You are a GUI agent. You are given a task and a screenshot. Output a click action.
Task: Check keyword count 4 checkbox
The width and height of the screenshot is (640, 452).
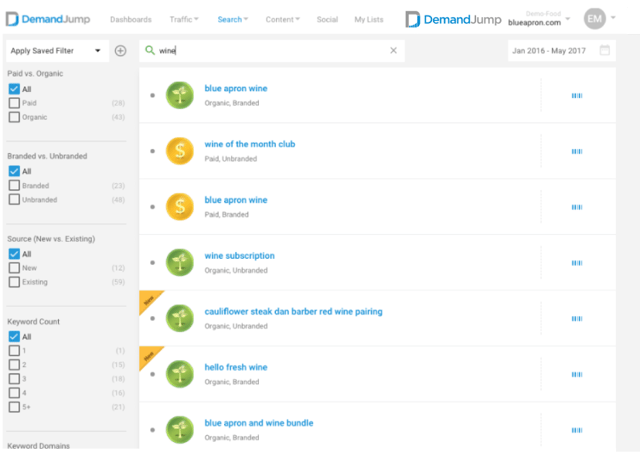pos(14,393)
